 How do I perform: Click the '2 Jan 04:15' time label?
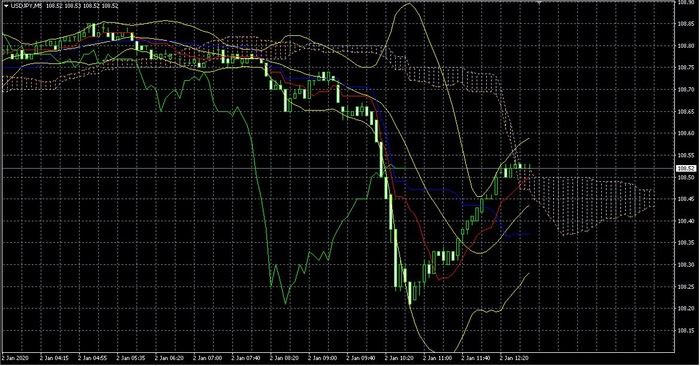click(54, 358)
